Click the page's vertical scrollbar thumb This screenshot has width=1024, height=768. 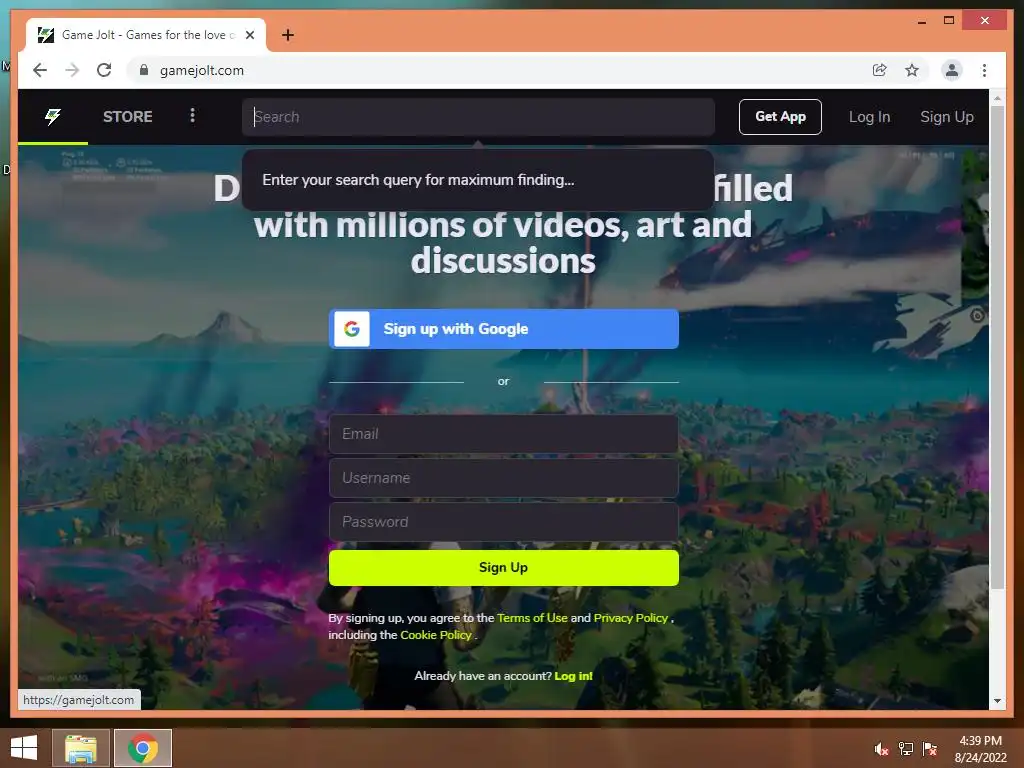point(997,347)
